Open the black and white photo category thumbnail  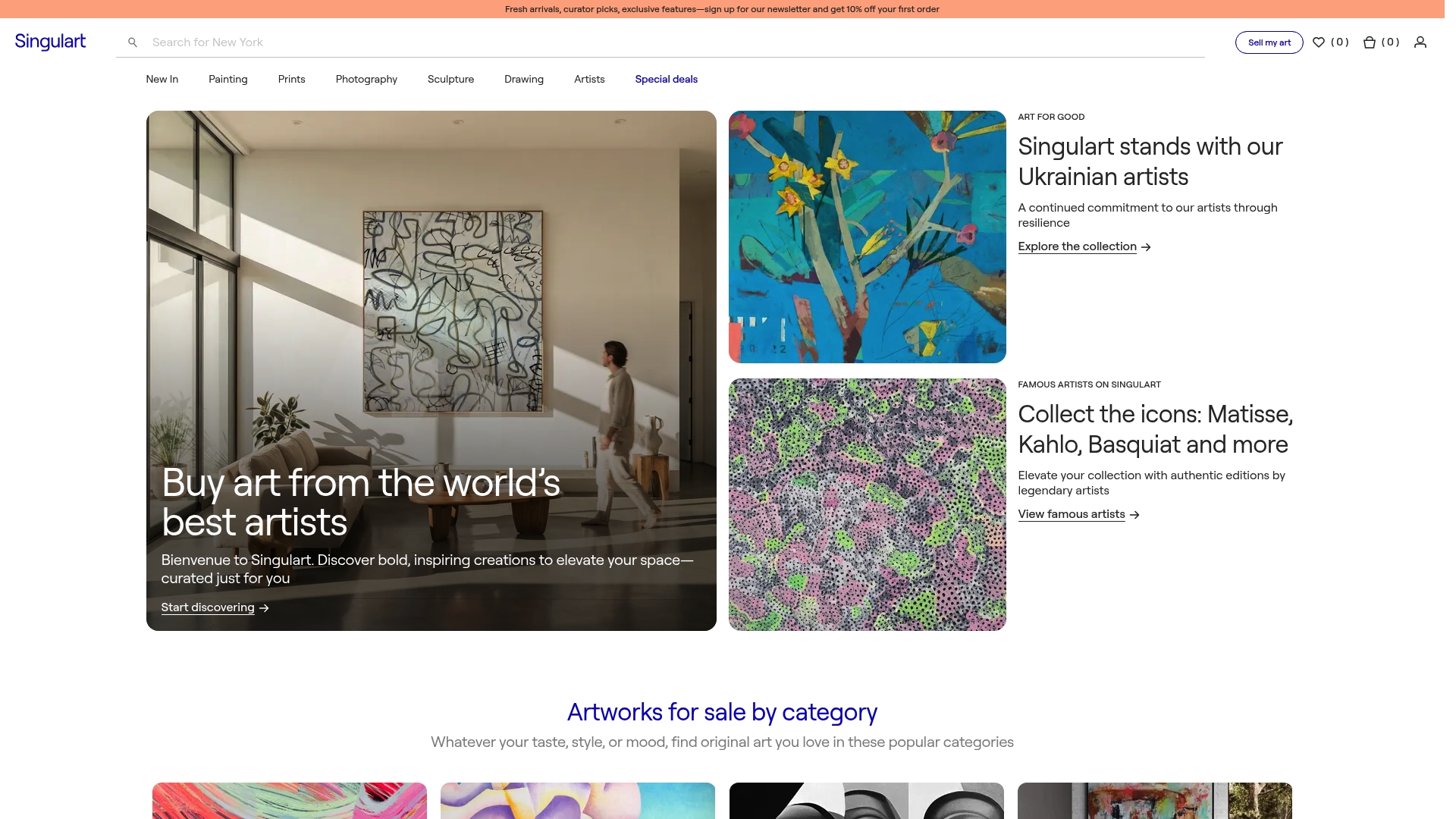click(866, 801)
